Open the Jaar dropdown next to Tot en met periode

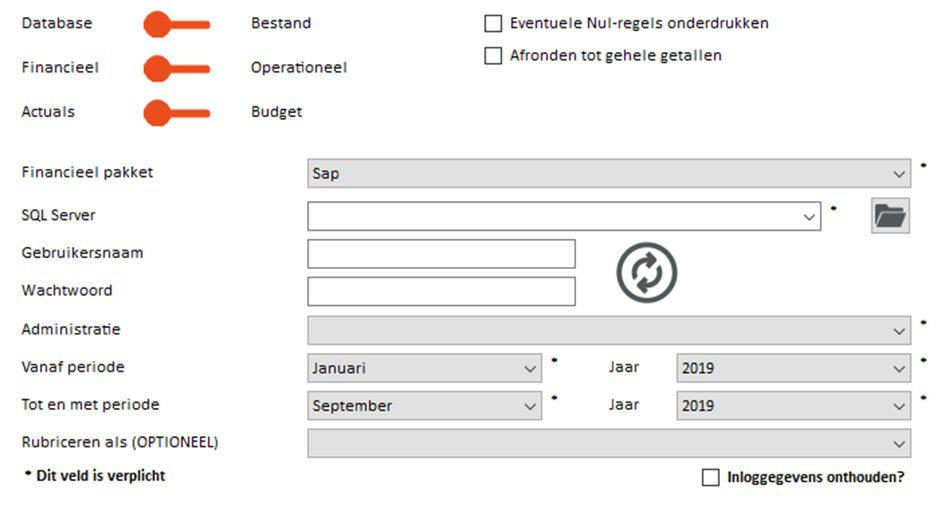point(793,406)
